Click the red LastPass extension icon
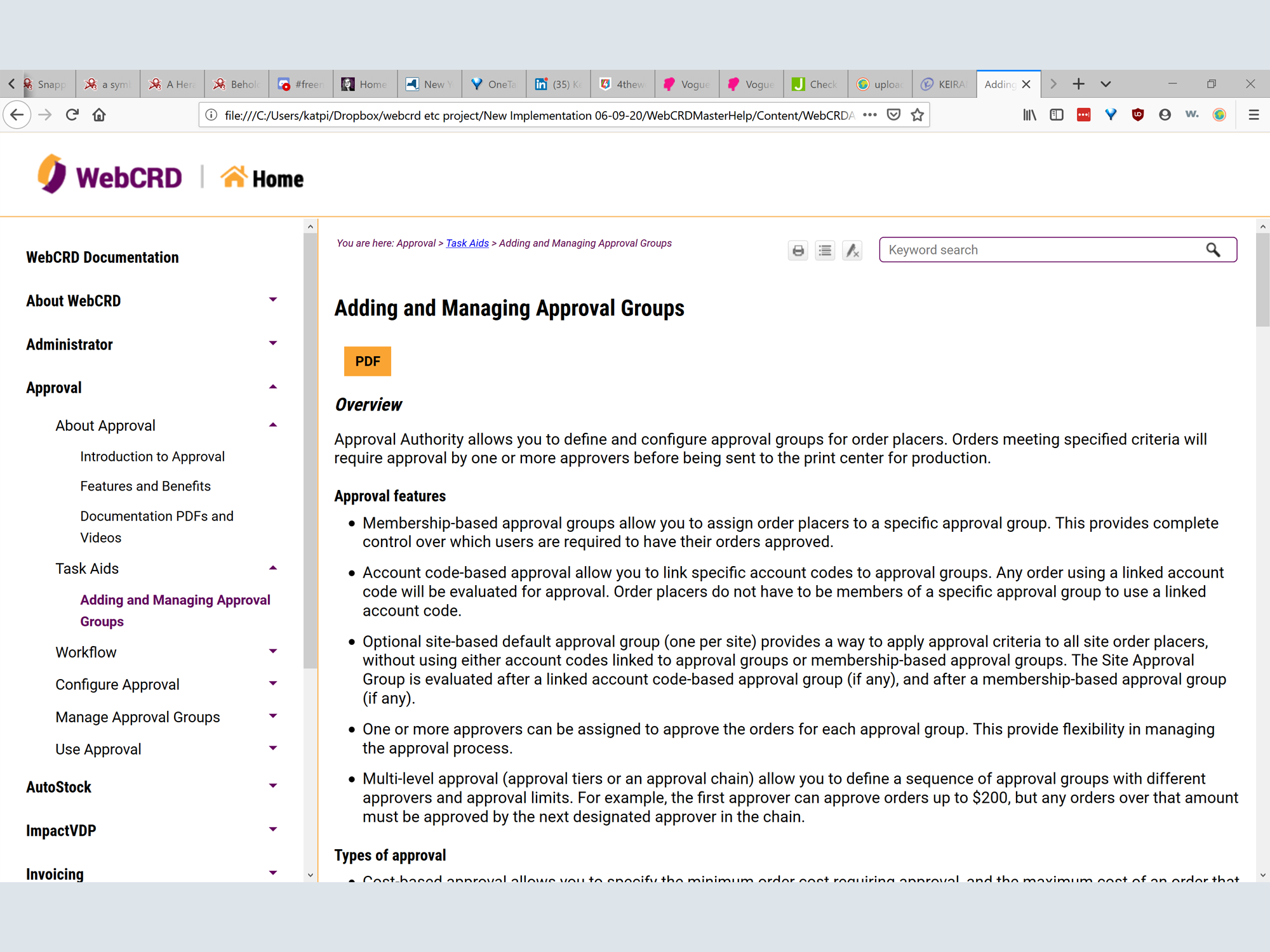 coord(1084,115)
